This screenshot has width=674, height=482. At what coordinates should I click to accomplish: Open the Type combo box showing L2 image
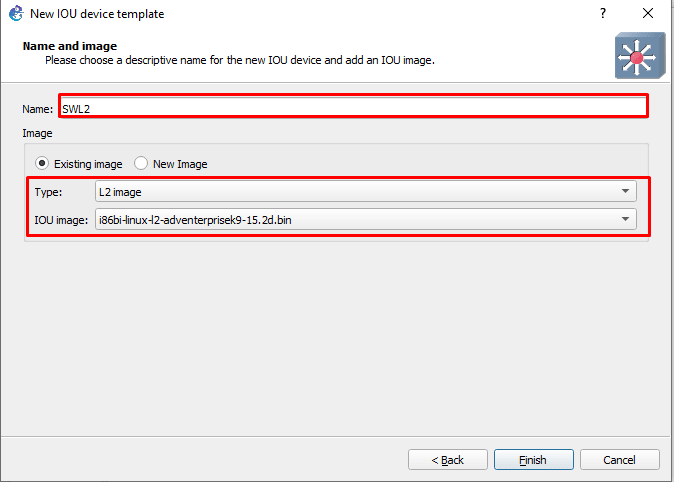coord(365,191)
